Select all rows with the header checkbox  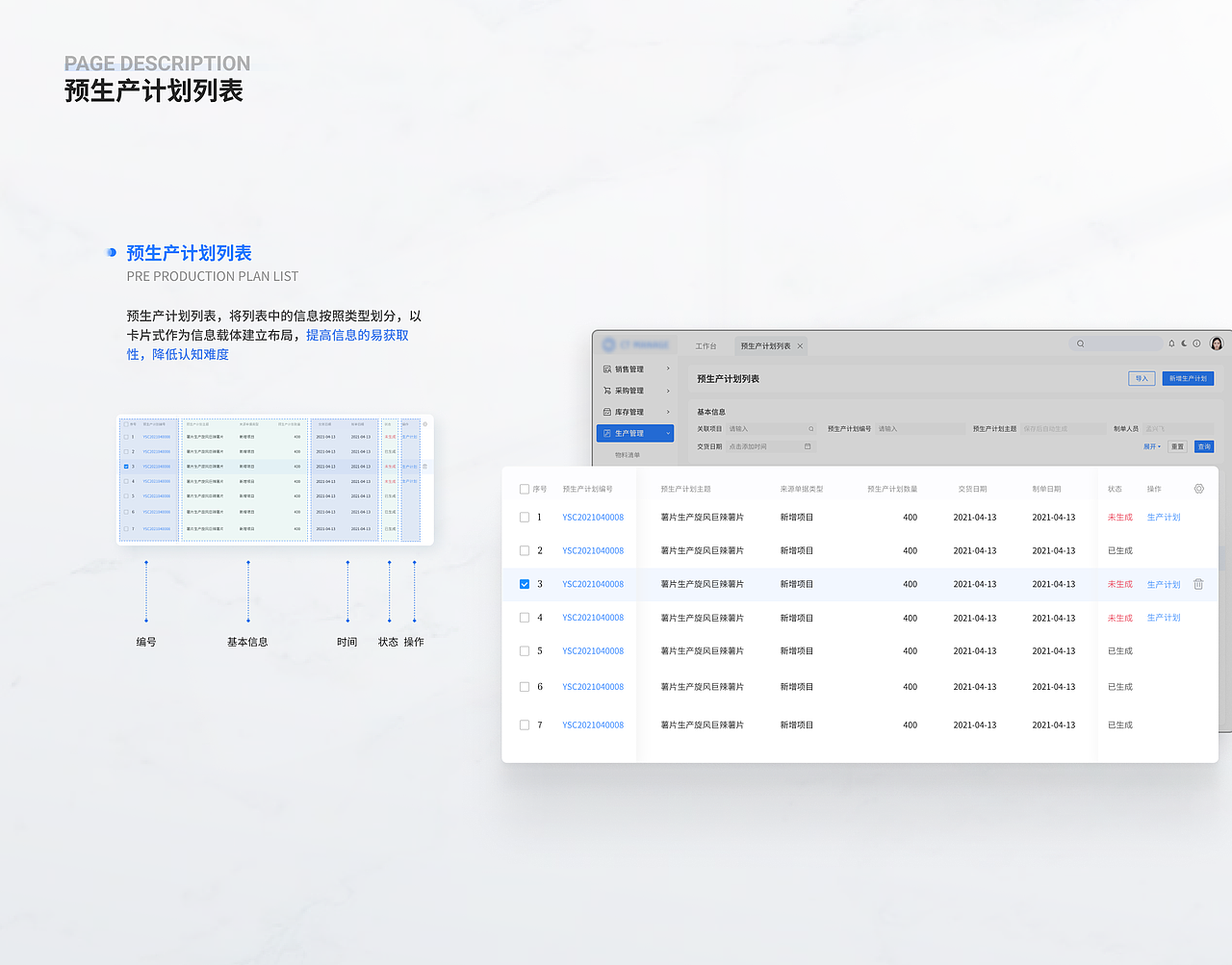524,488
